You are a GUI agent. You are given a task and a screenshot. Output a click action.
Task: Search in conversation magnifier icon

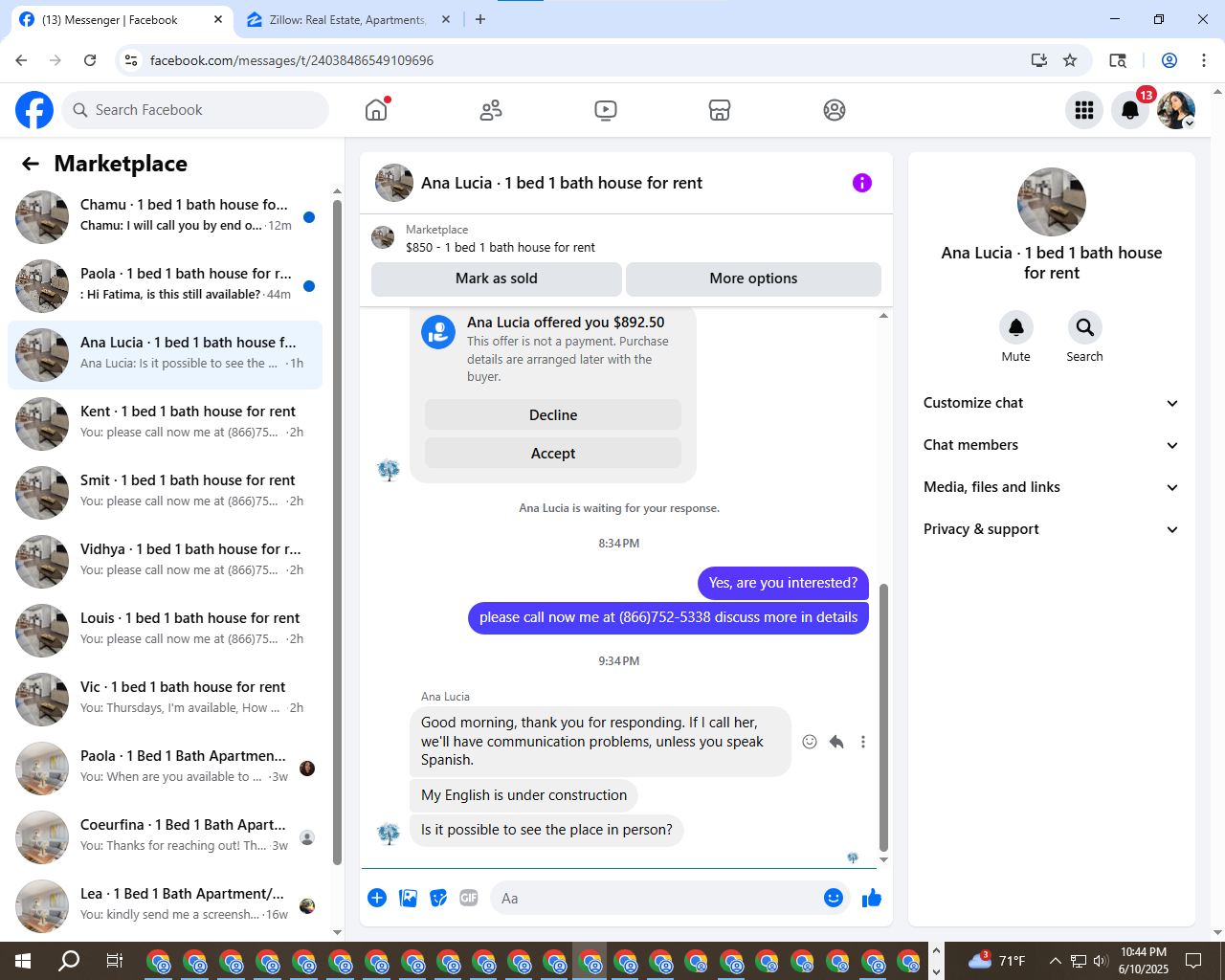point(1084,327)
